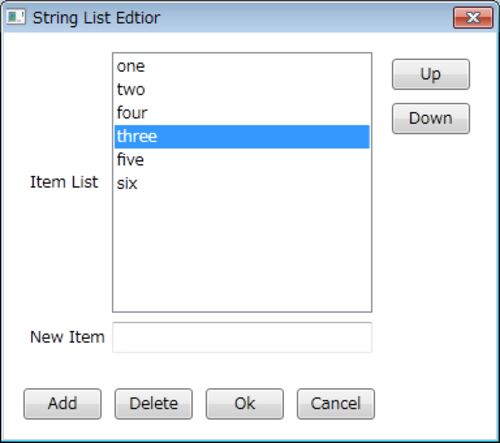This screenshot has height=443, width=500.
Task: Click the Add button
Action: click(x=62, y=404)
